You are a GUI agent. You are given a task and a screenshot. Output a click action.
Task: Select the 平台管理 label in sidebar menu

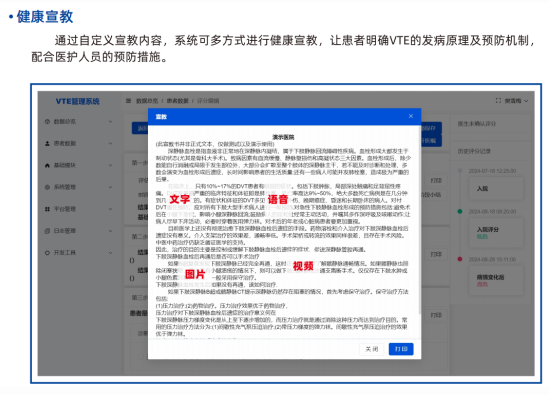tap(65, 209)
